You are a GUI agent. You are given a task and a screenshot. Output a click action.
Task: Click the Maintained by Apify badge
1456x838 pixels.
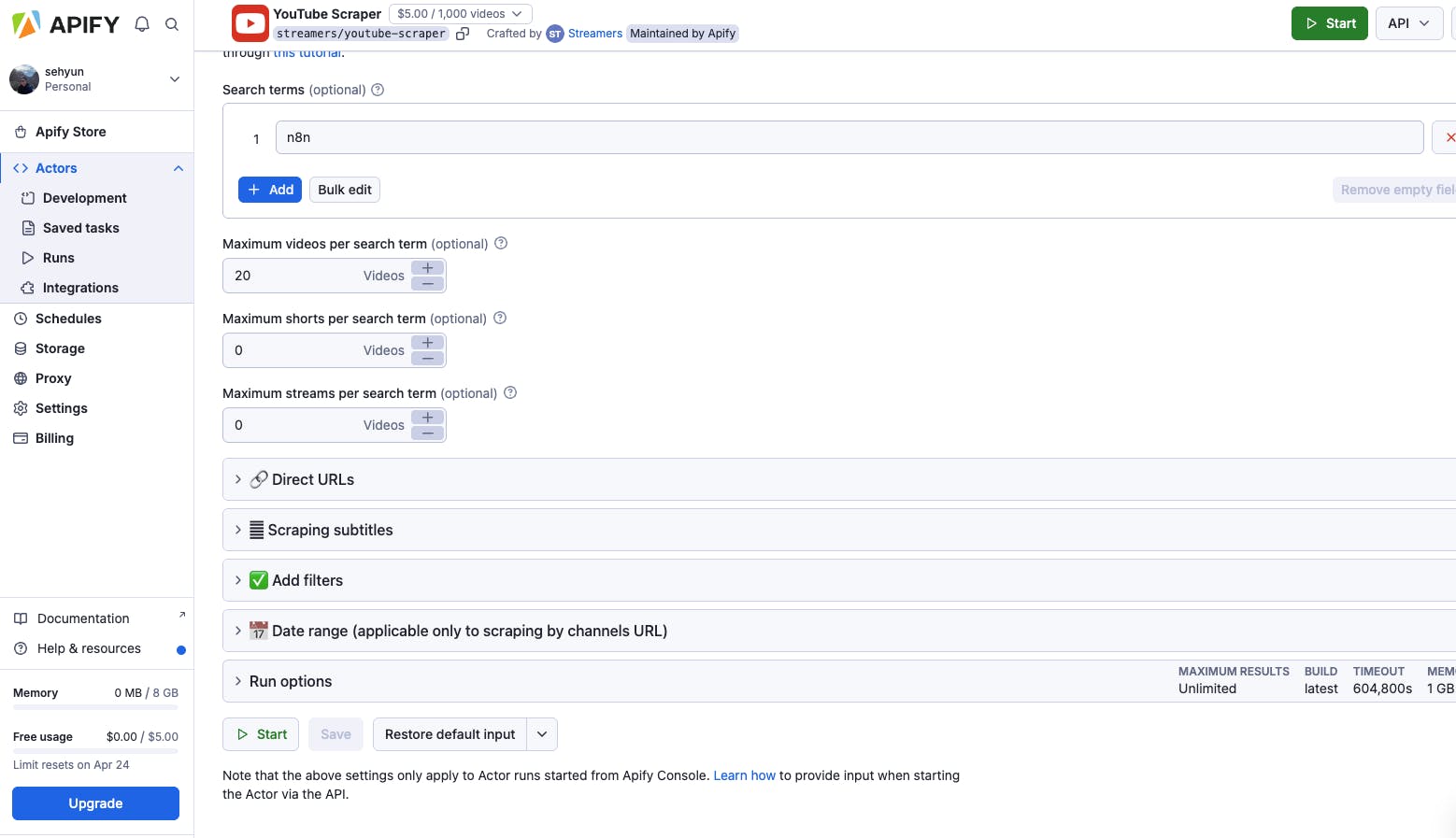pos(683,34)
